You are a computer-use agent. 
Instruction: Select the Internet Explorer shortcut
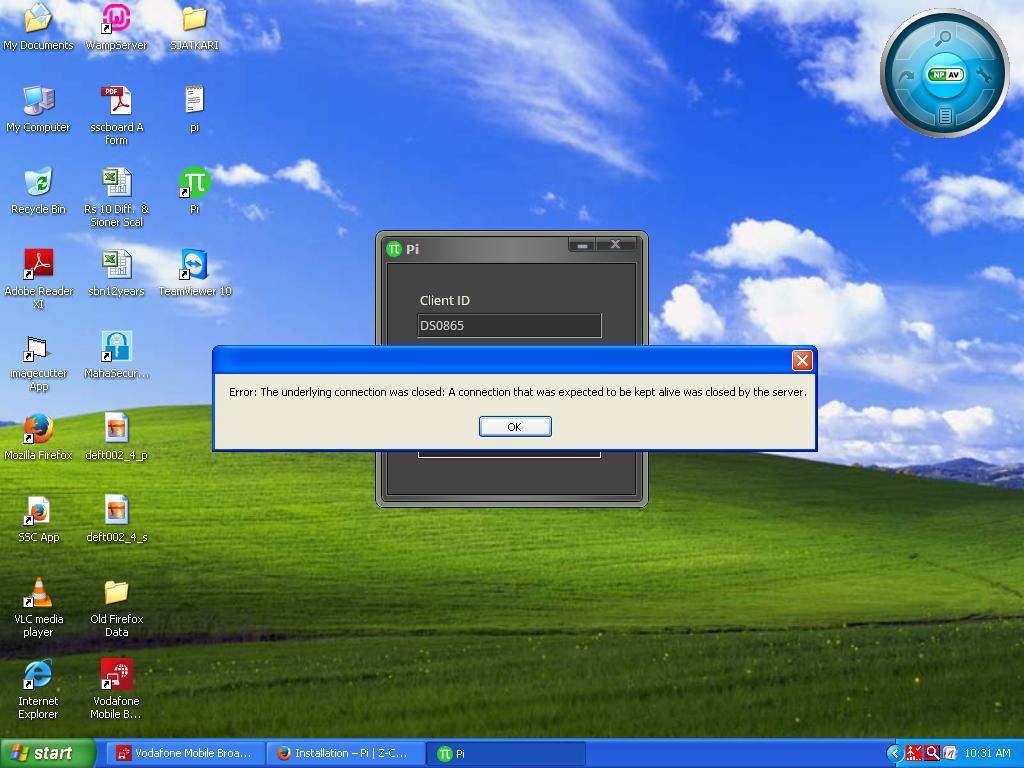tap(38, 690)
